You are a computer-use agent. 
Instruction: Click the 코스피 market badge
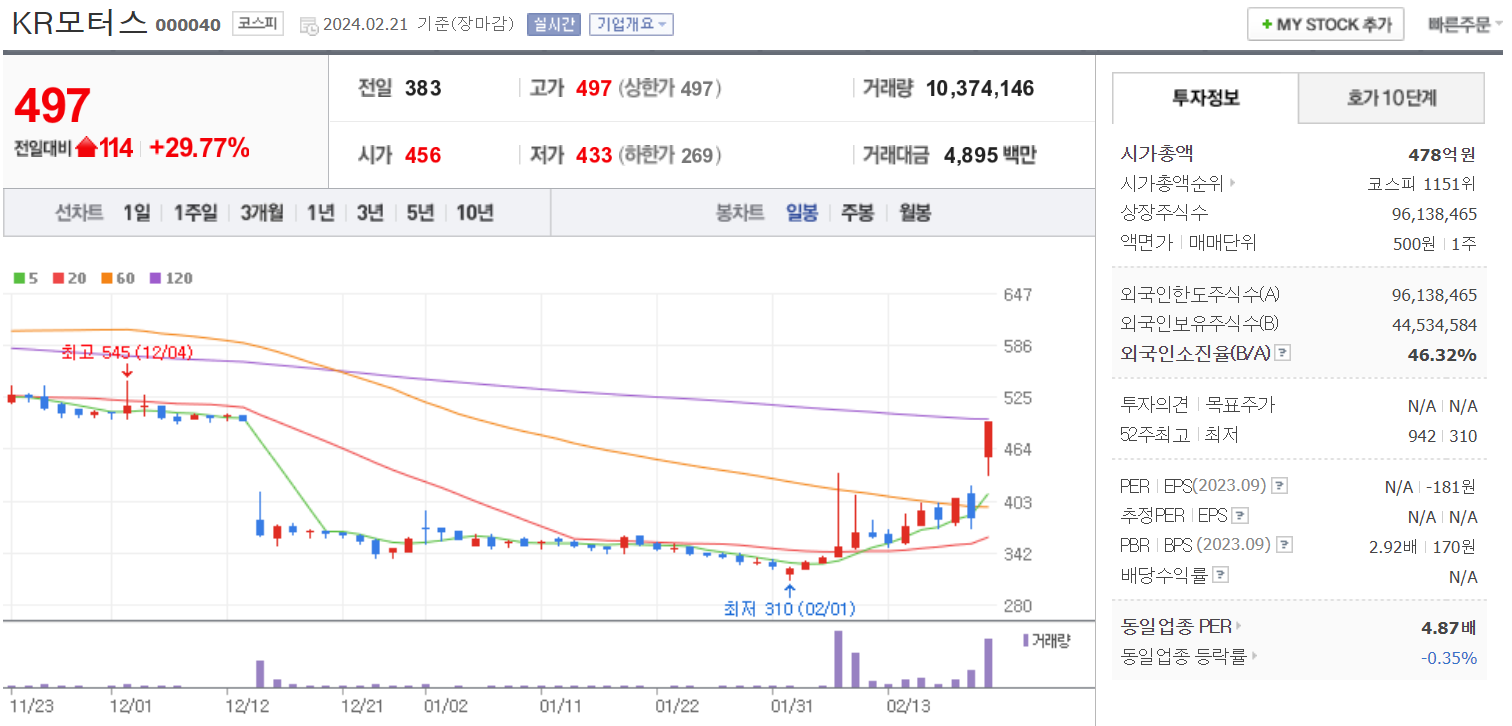pos(259,24)
